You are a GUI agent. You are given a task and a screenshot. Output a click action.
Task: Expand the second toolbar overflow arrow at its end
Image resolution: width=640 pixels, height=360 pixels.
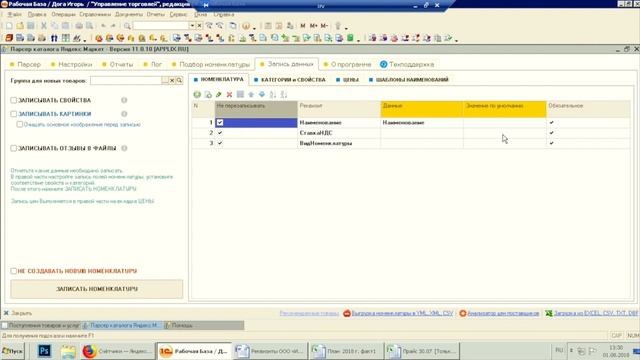click(x=456, y=40)
